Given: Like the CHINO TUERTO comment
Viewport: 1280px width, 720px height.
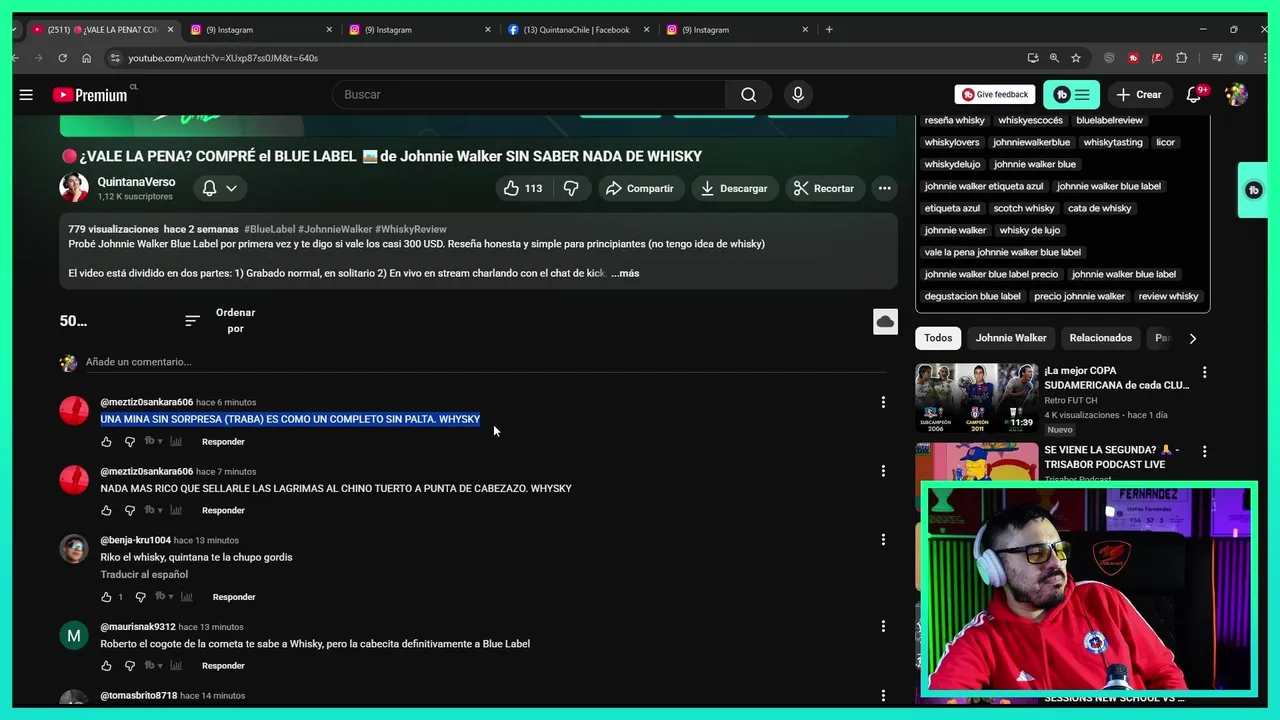Looking at the screenshot, I should tap(107, 510).
